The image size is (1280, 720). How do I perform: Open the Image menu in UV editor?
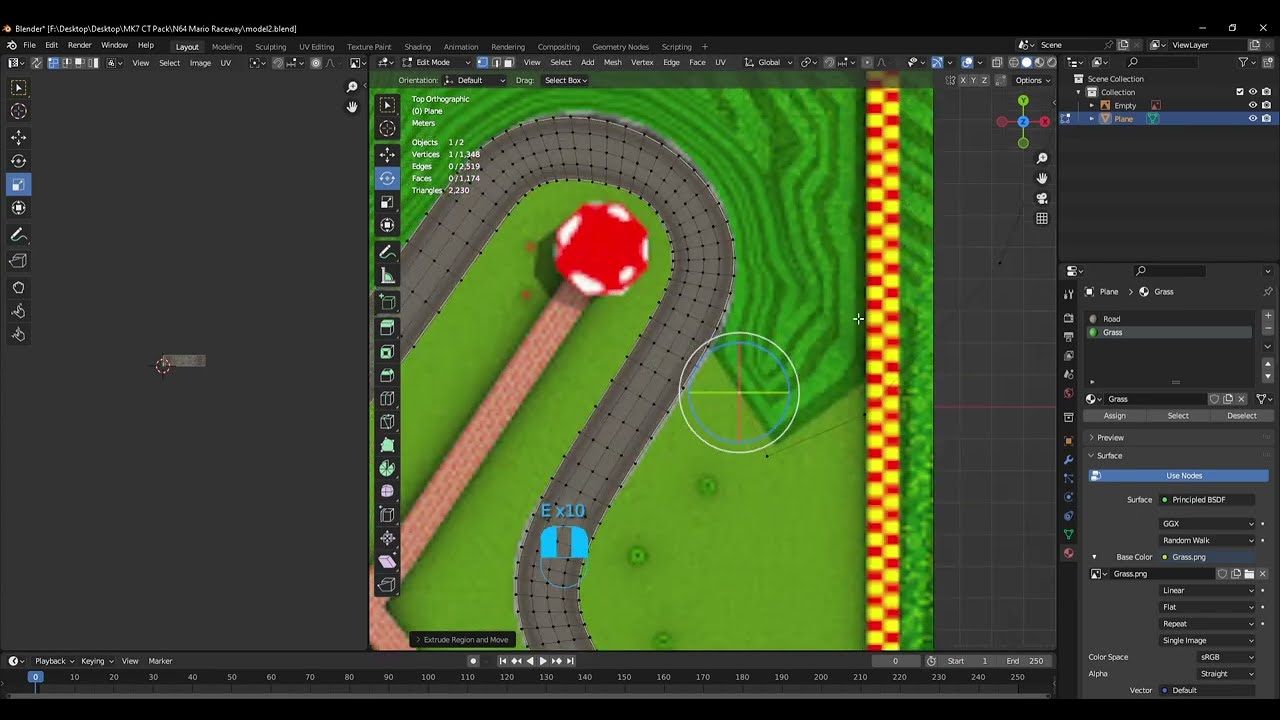(x=200, y=63)
